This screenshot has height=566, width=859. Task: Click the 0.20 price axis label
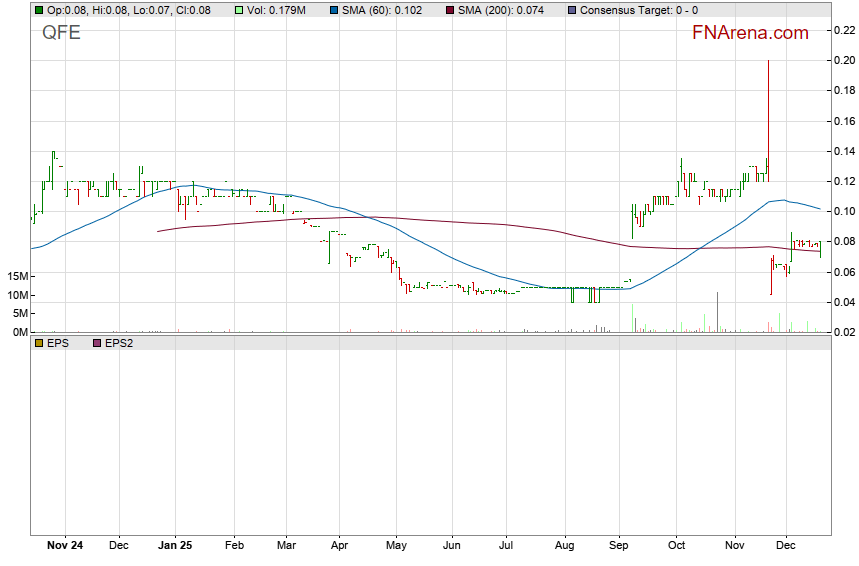pos(844,61)
